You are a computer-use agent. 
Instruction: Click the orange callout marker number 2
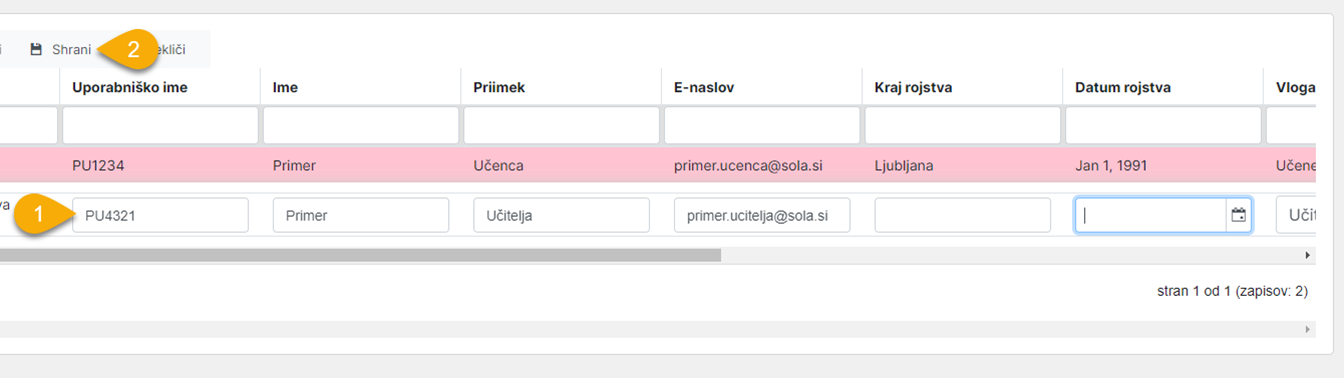coord(131,49)
